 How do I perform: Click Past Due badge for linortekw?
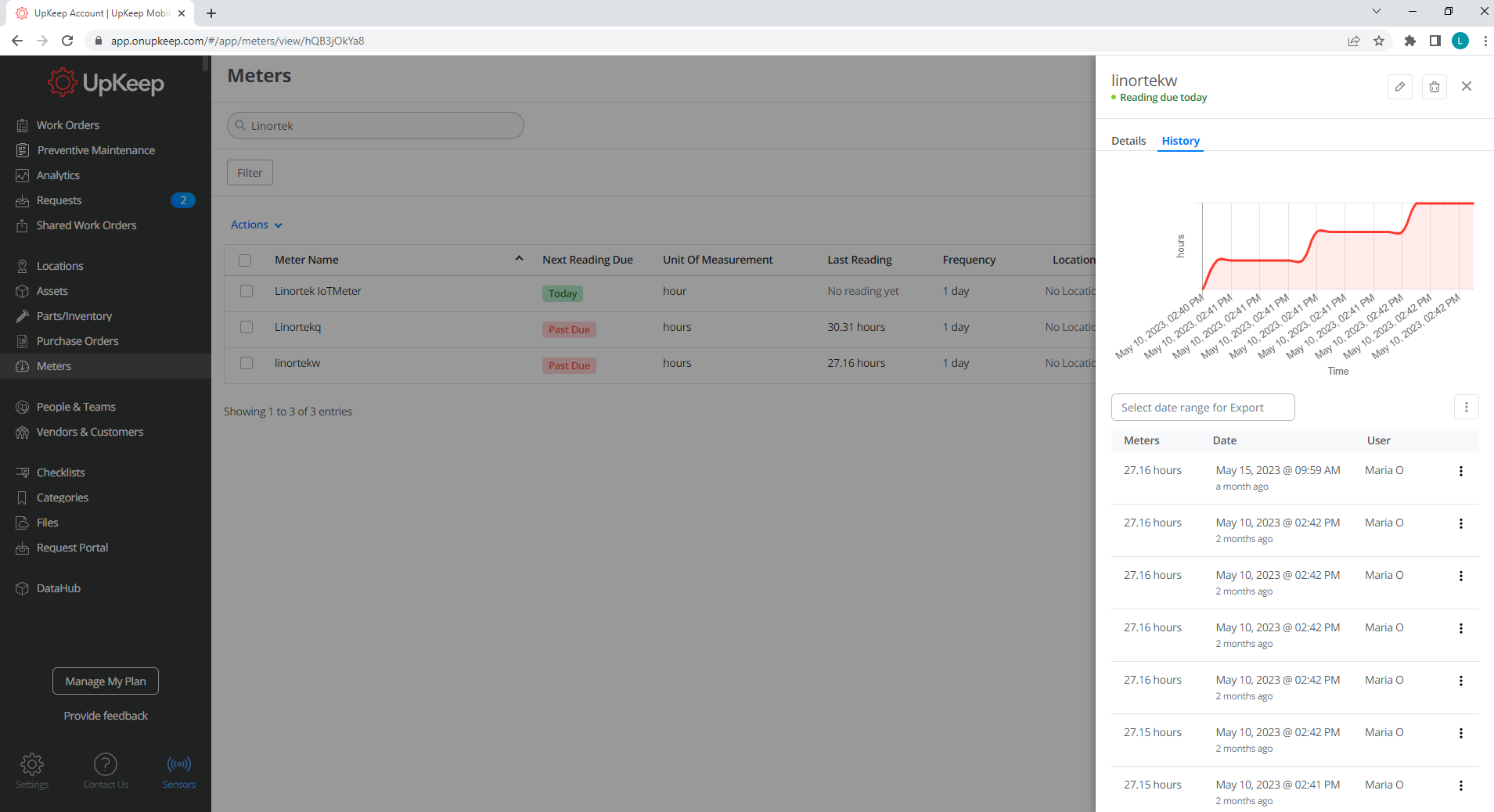click(569, 365)
